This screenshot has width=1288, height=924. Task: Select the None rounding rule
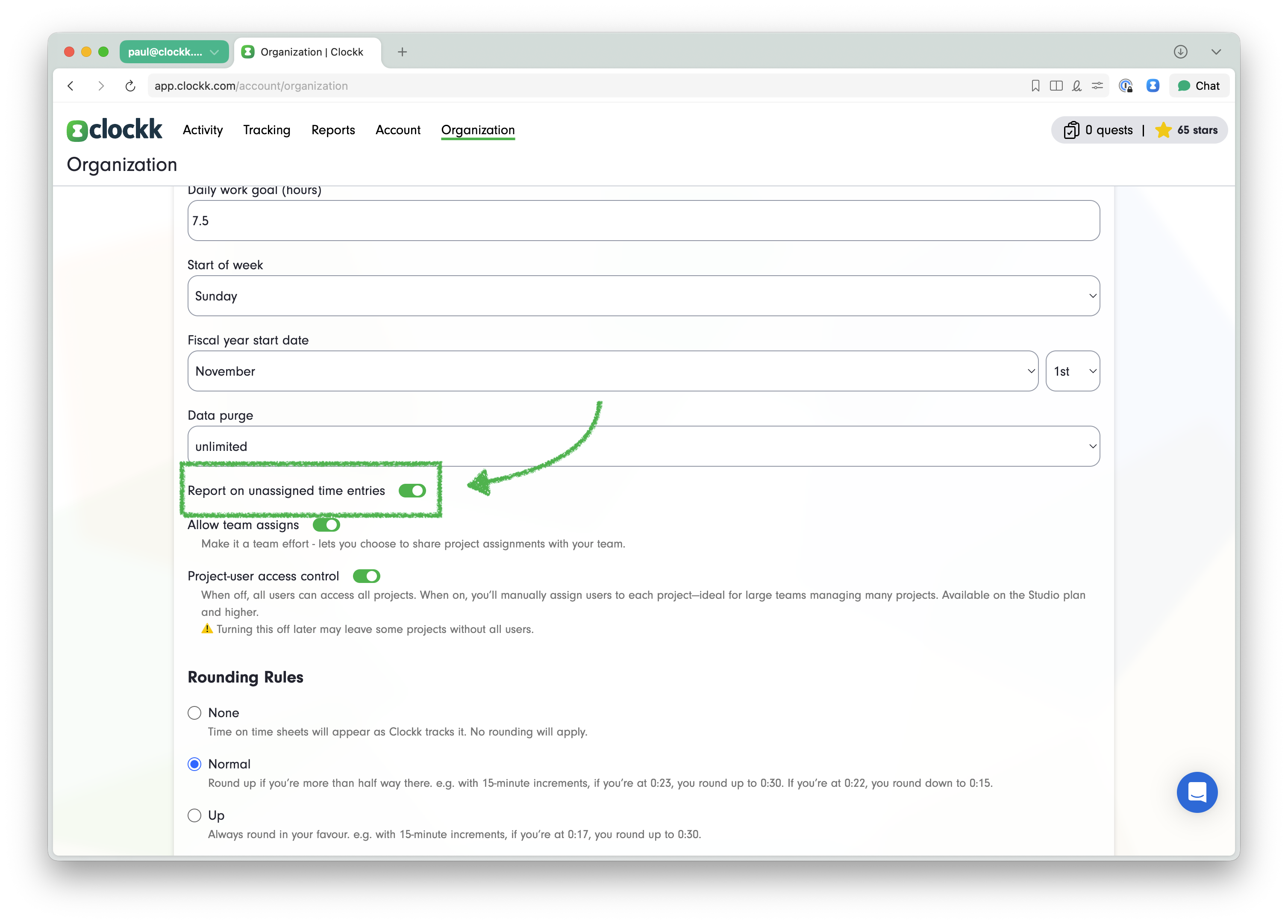(x=195, y=713)
